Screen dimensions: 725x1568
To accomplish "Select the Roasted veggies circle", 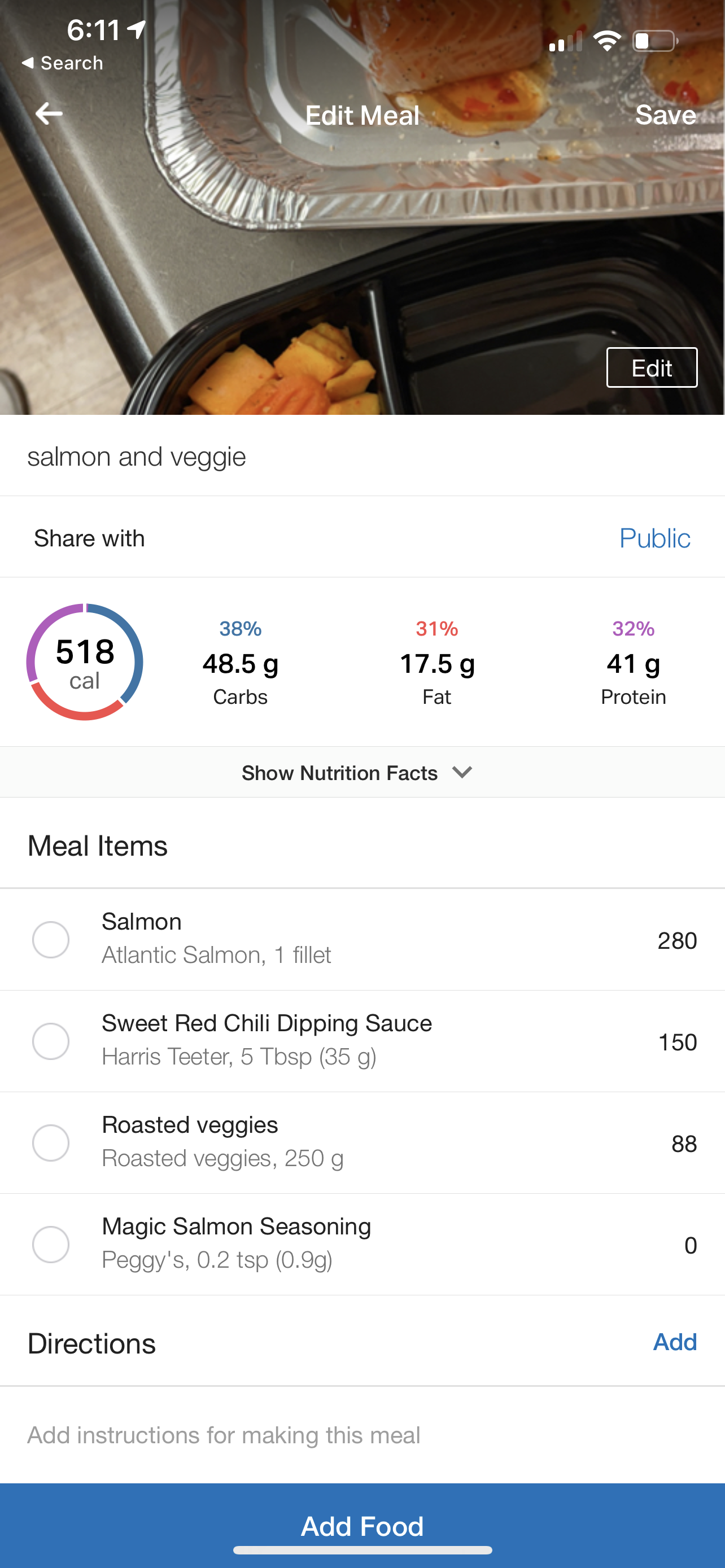I will [x=50, y=1142].
